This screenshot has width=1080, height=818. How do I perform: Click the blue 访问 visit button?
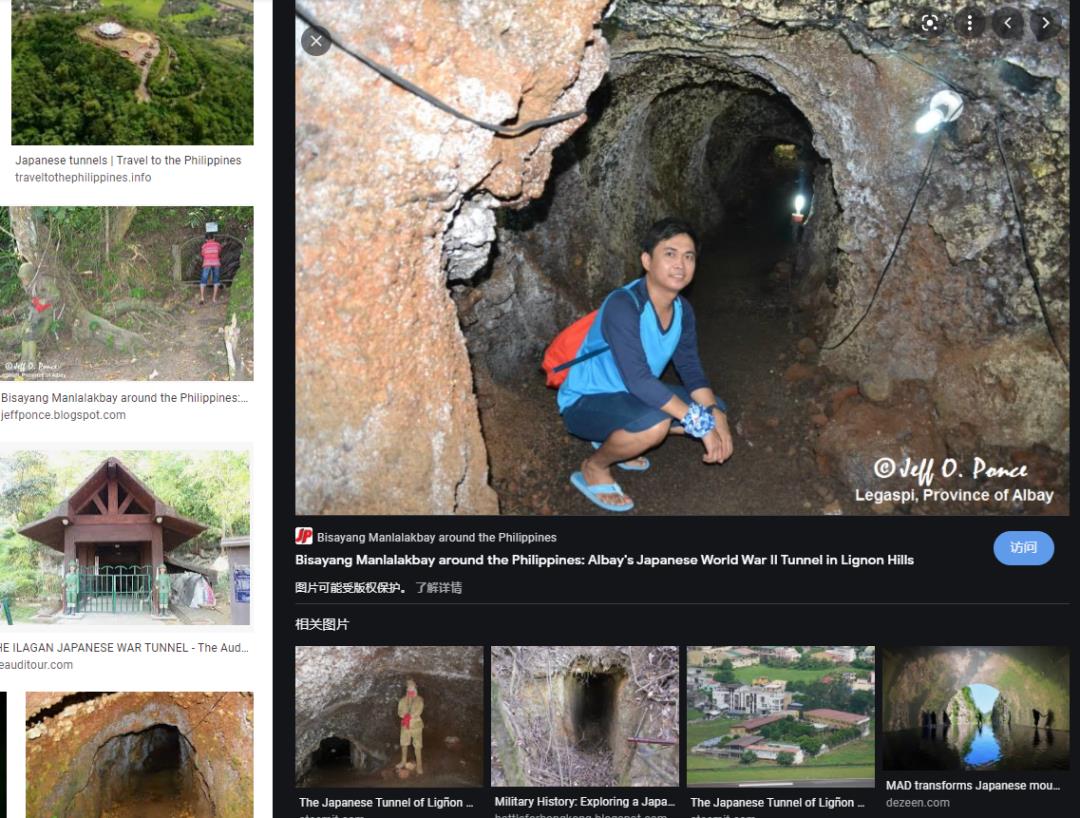[x=1023, y=547]
